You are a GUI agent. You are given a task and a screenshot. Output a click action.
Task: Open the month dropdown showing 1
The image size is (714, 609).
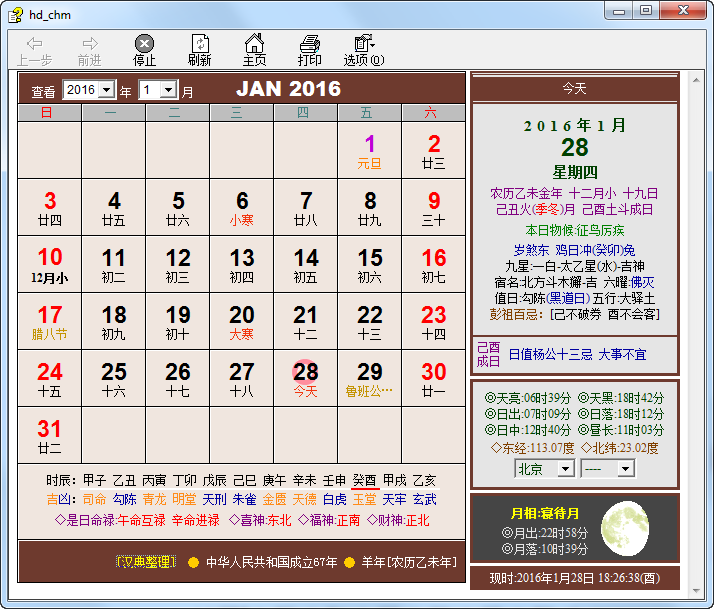point(158,90)
